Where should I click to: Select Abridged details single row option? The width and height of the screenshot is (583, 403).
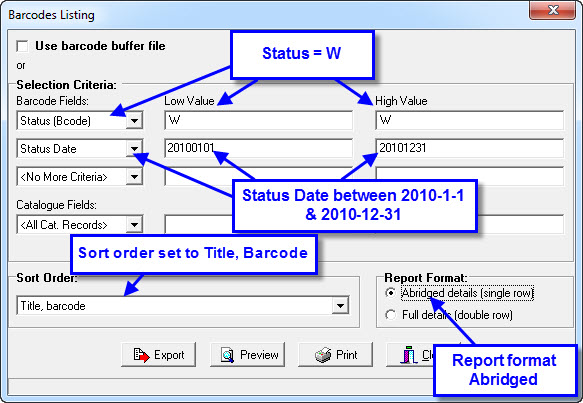390,293
